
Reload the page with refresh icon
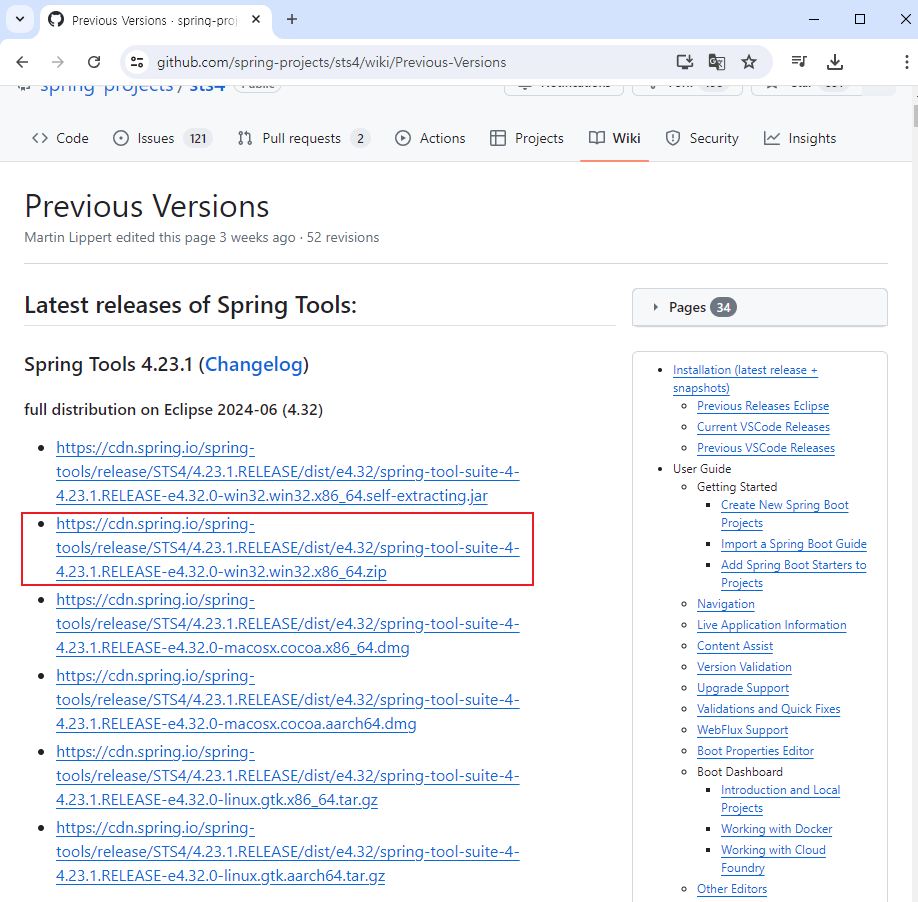[x=94, y=62]
